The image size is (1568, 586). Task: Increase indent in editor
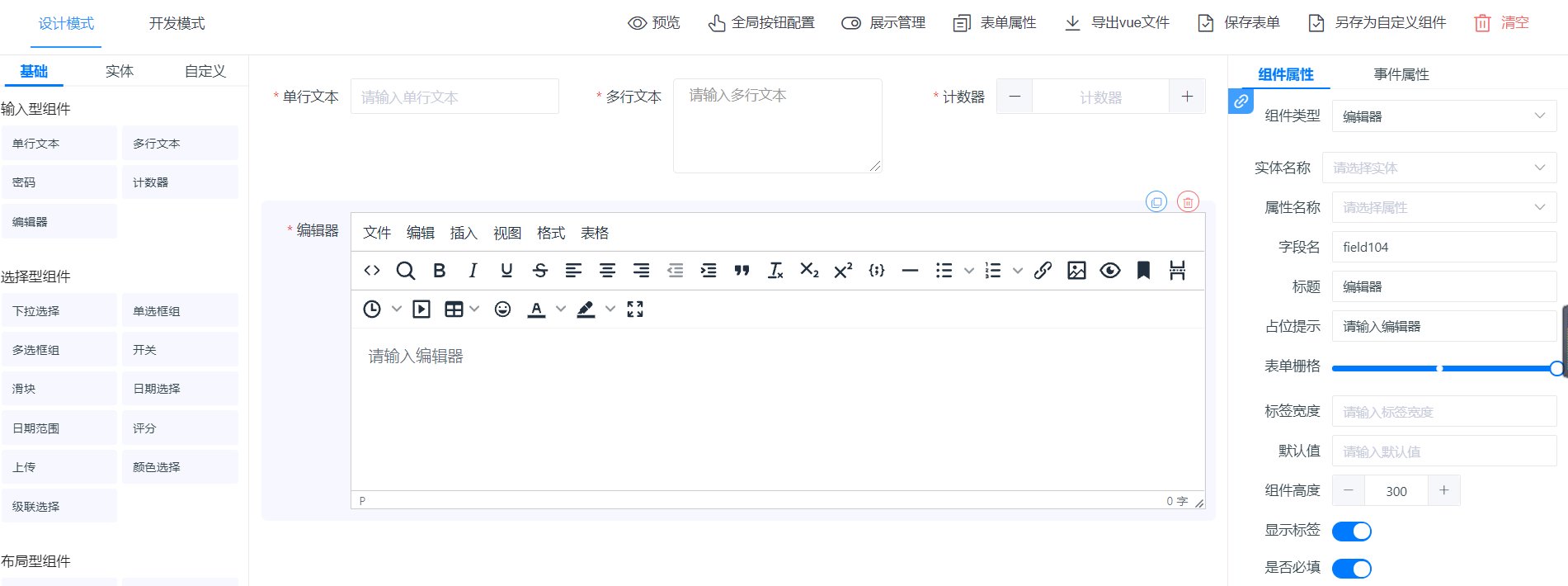click(x=709, y=271)
